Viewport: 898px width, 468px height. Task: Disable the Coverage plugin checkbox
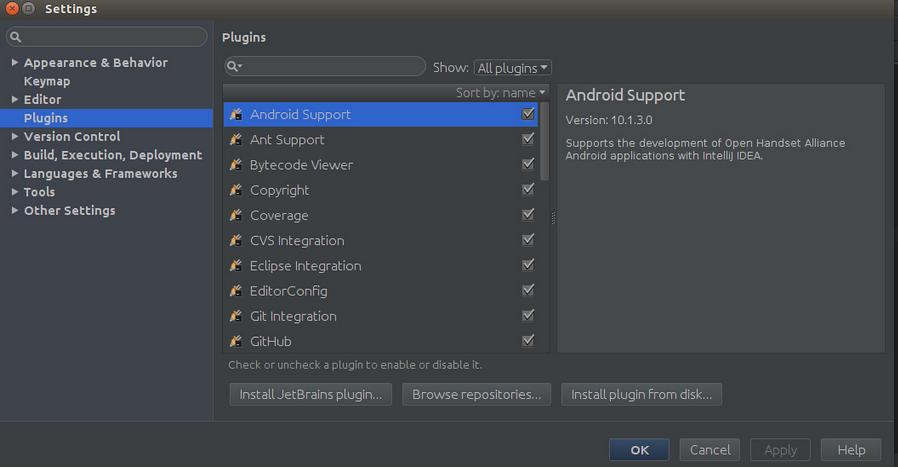[528, 215]
